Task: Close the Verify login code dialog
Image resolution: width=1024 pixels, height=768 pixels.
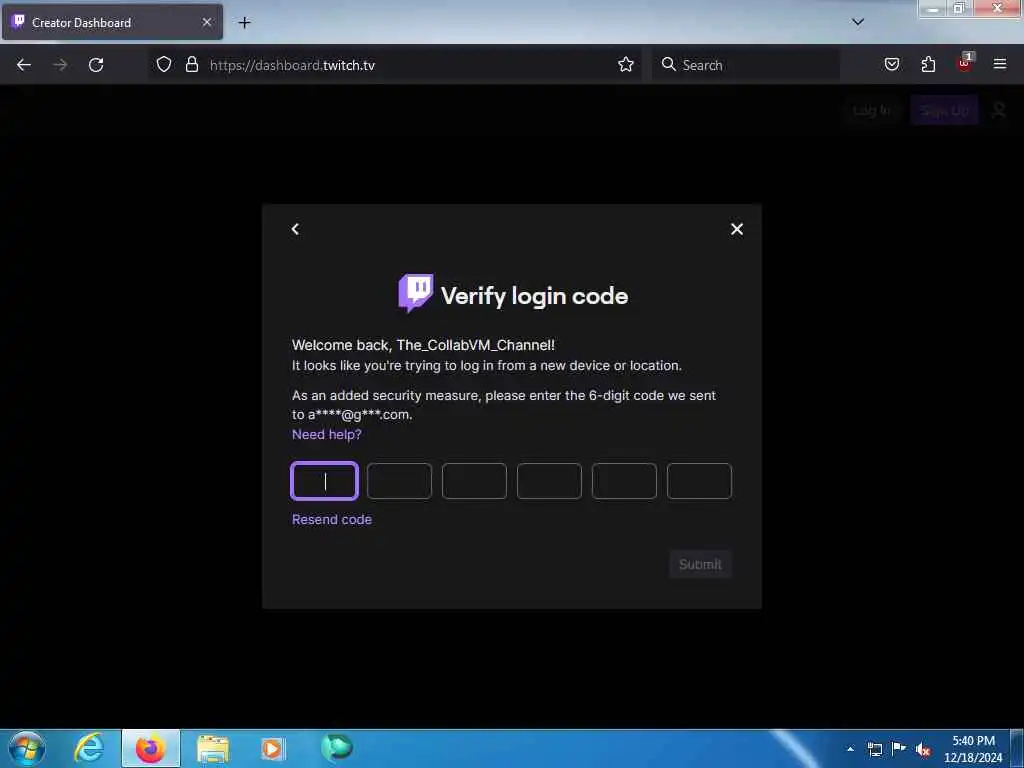Action: (x=737, y=229)
